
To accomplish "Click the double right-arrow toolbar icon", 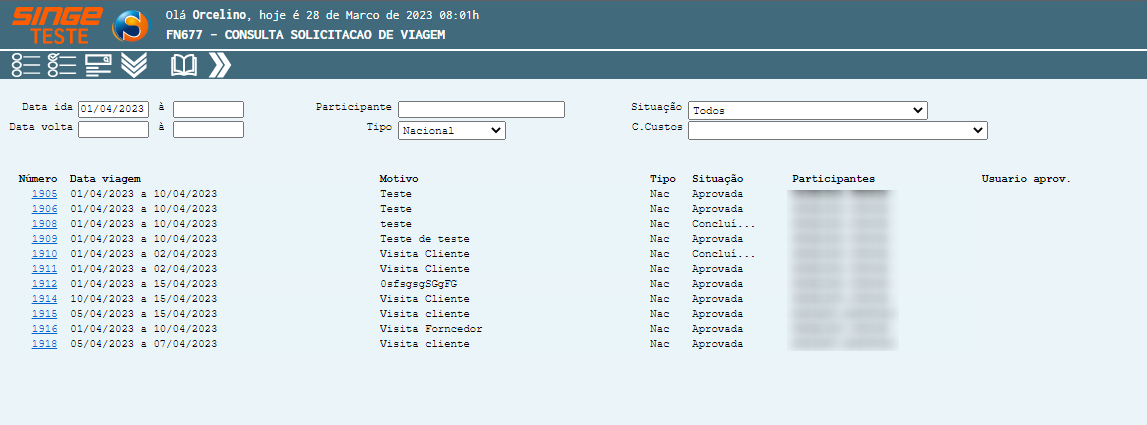I will 220,66.
